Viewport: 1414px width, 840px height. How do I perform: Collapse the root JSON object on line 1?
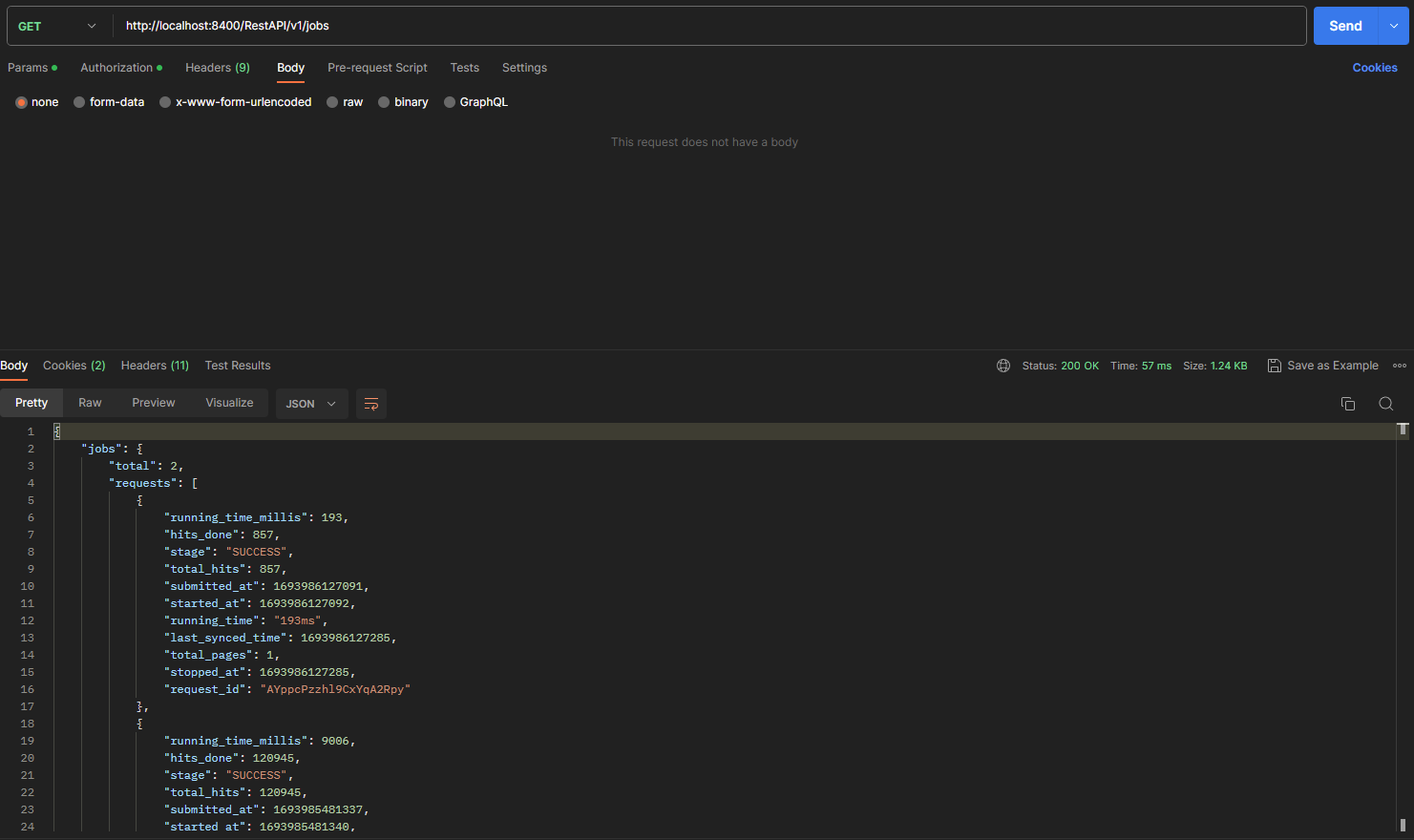(56, 430)
